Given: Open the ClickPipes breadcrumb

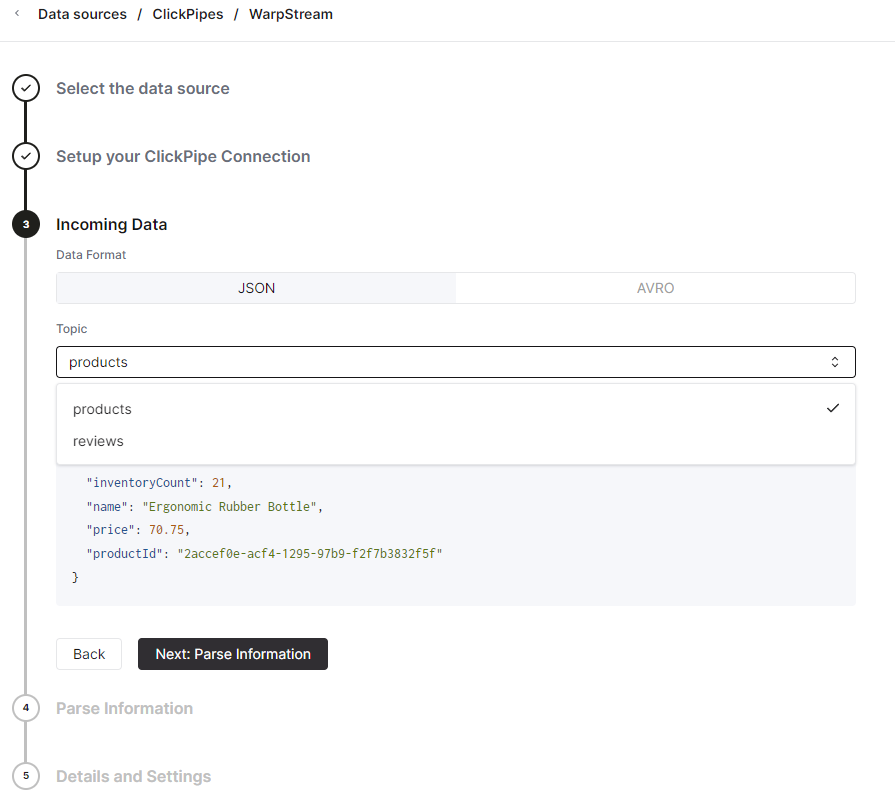Looking at the screenshot, I should point(188,15).
